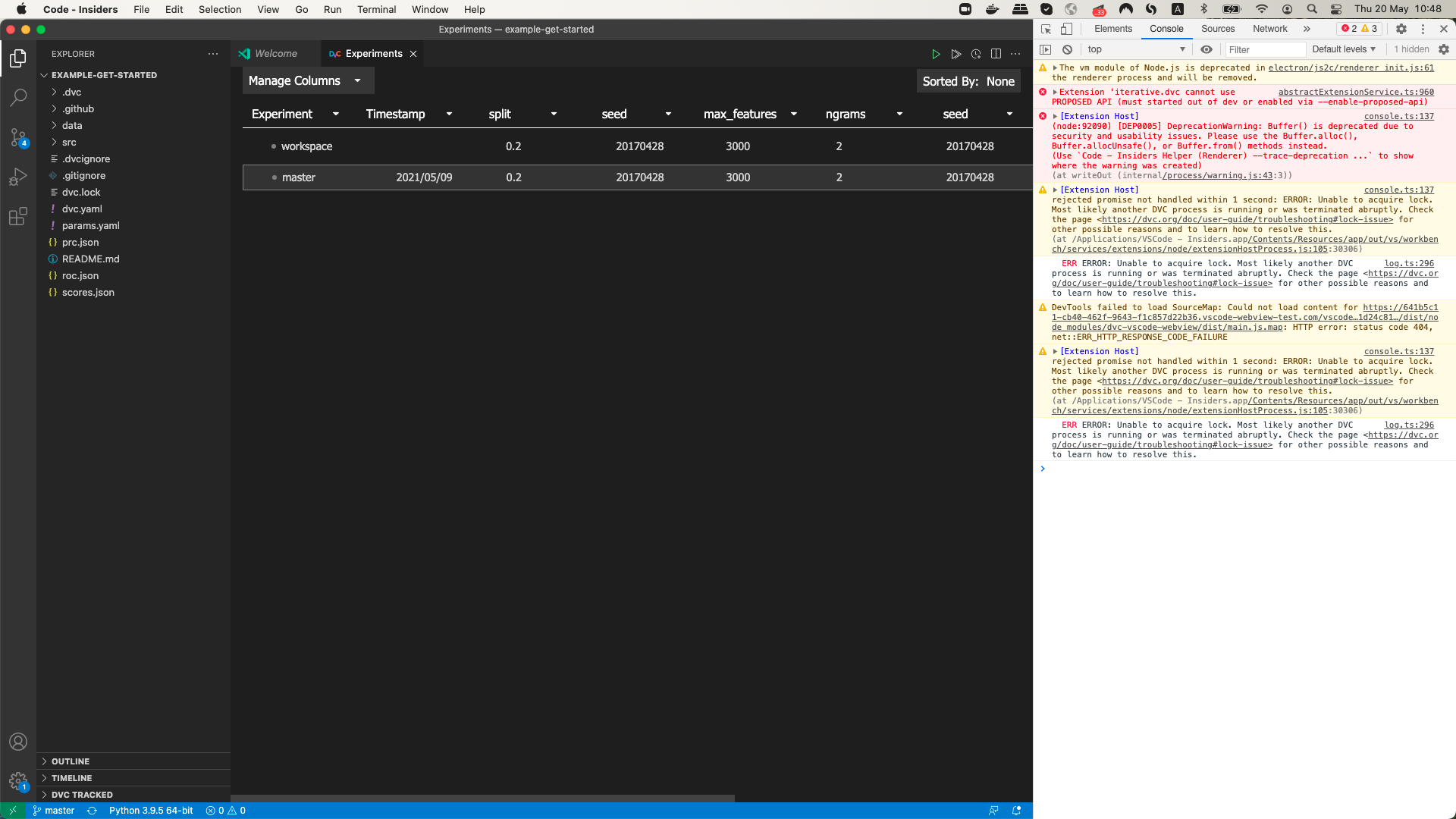The image size is (1456, 819).
Task: Open DevTools customize kebab menu
Action: (x=1423, y=29)
